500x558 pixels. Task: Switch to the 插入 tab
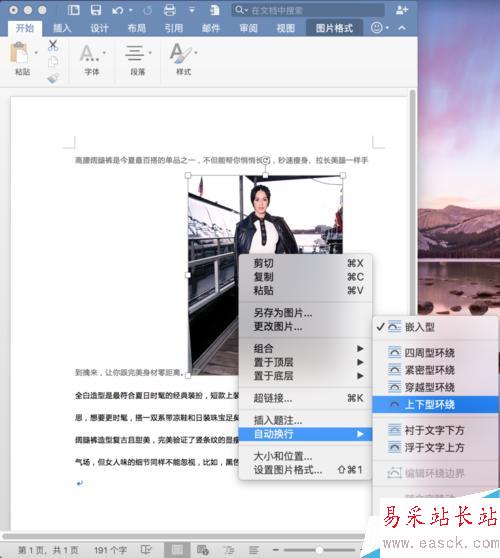pyautogui.click(x=62, y=28)
